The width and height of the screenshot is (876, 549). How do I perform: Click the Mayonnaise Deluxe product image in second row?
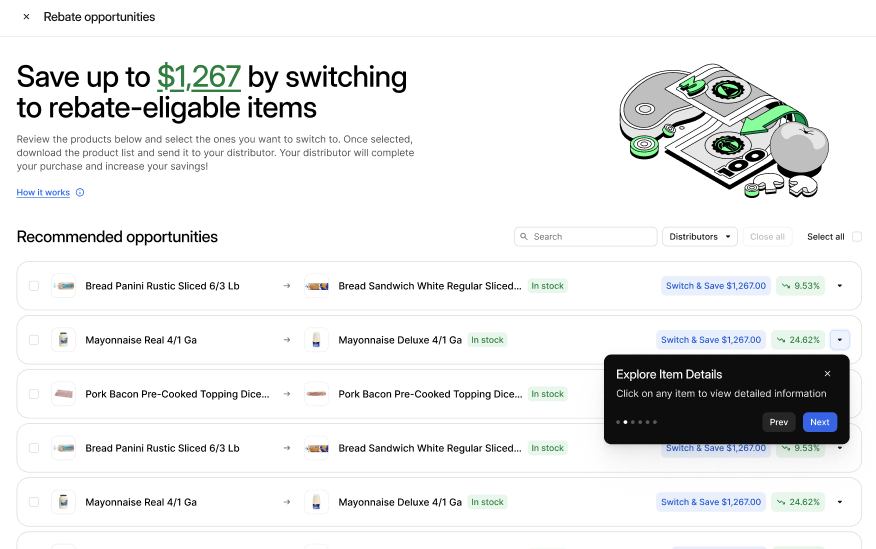(x=317, y=340)
